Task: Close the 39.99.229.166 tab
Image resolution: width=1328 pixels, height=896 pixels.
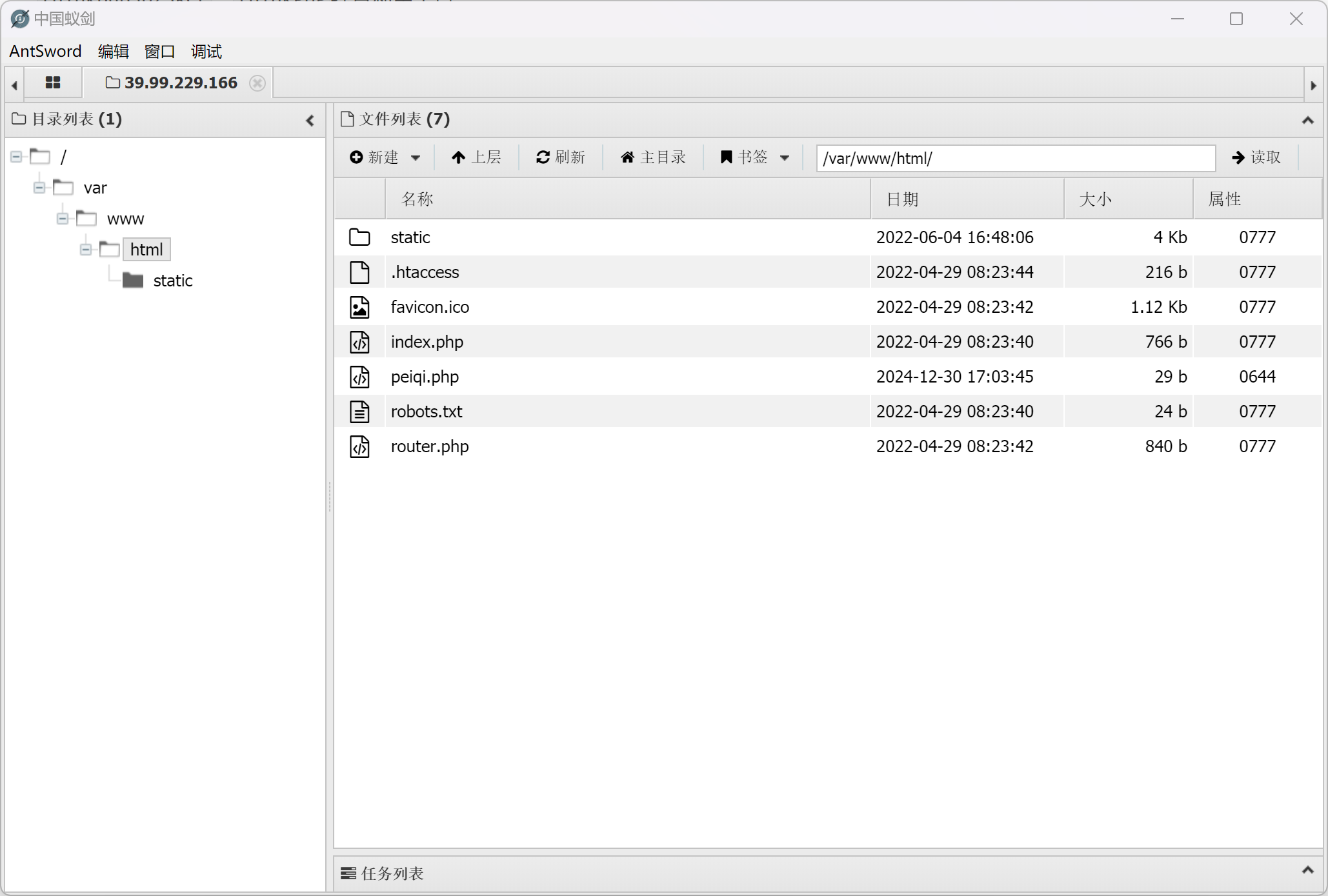Action: click(x=257, y=83)
